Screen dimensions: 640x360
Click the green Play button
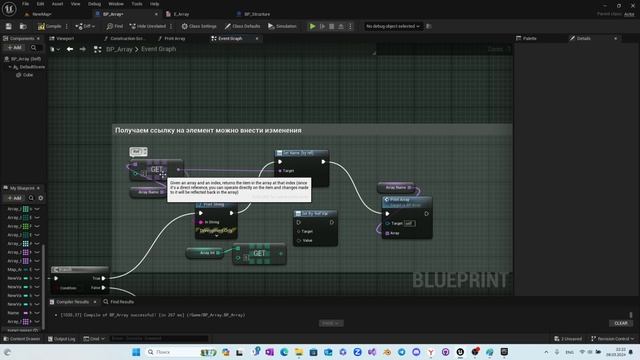[x=312, y=26]
